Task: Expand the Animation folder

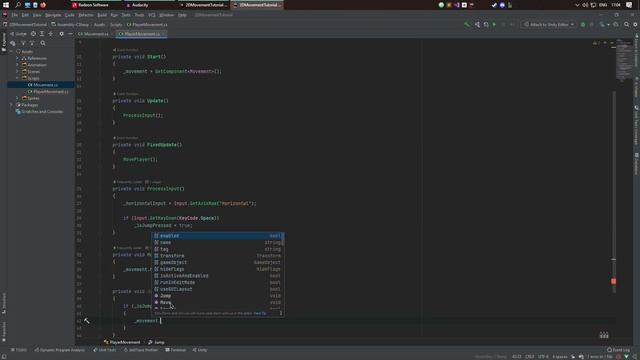Action: pyautogui.click(x=17, y=65)
